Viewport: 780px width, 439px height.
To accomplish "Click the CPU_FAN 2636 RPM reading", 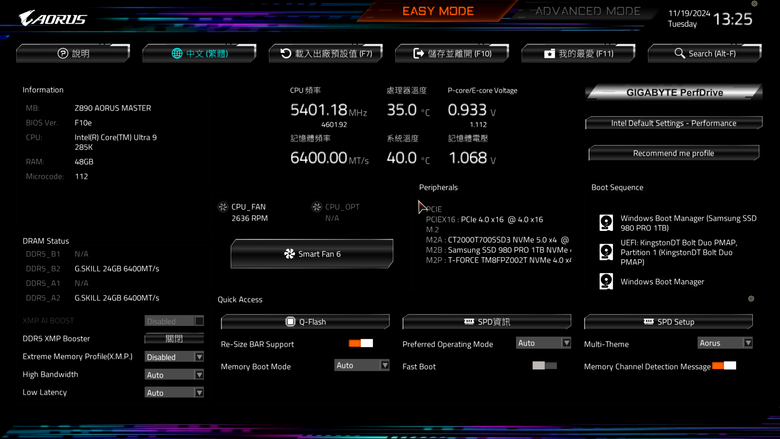I will point(250,218).
